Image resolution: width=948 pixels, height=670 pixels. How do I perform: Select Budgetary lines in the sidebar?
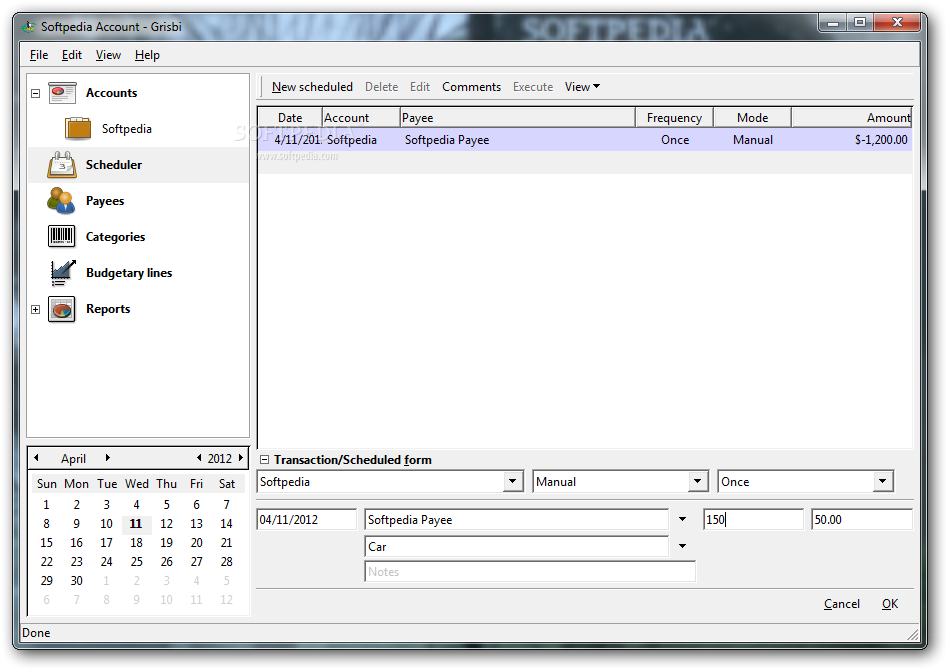click(129, 273)
